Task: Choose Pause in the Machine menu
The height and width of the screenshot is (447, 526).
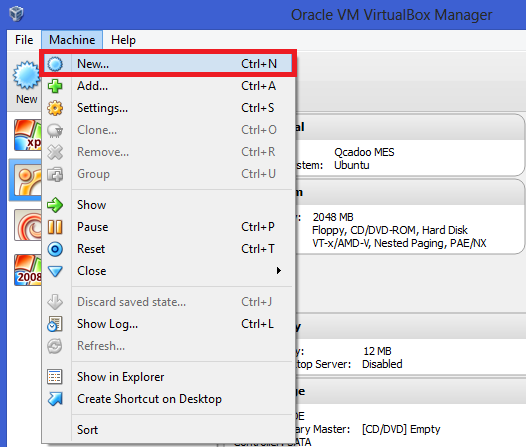Action: tap(168, 227)
